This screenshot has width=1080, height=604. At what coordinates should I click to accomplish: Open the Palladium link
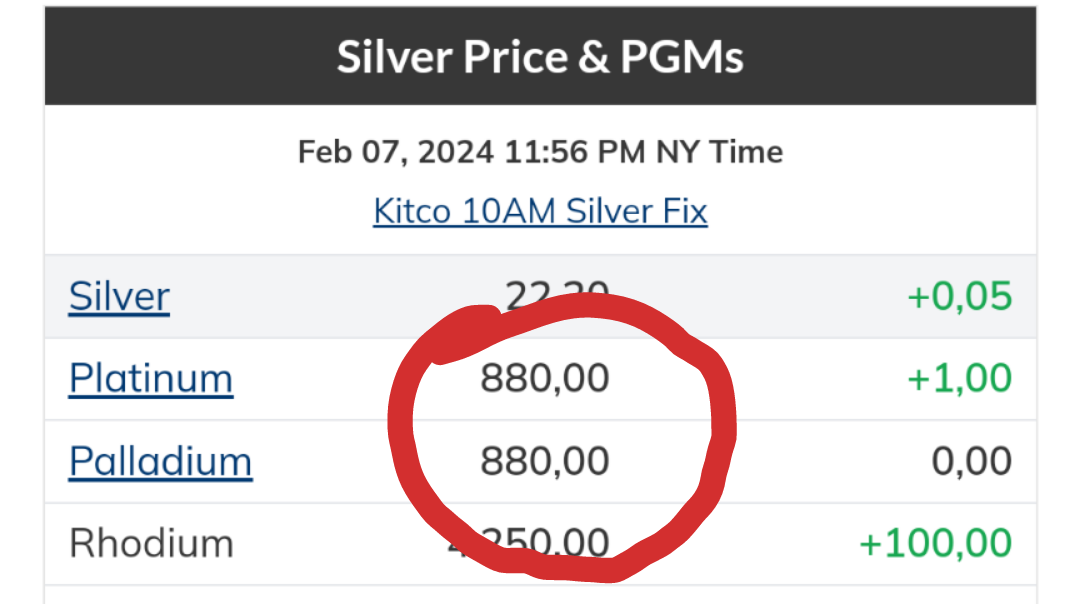click(x=160, y=462)
